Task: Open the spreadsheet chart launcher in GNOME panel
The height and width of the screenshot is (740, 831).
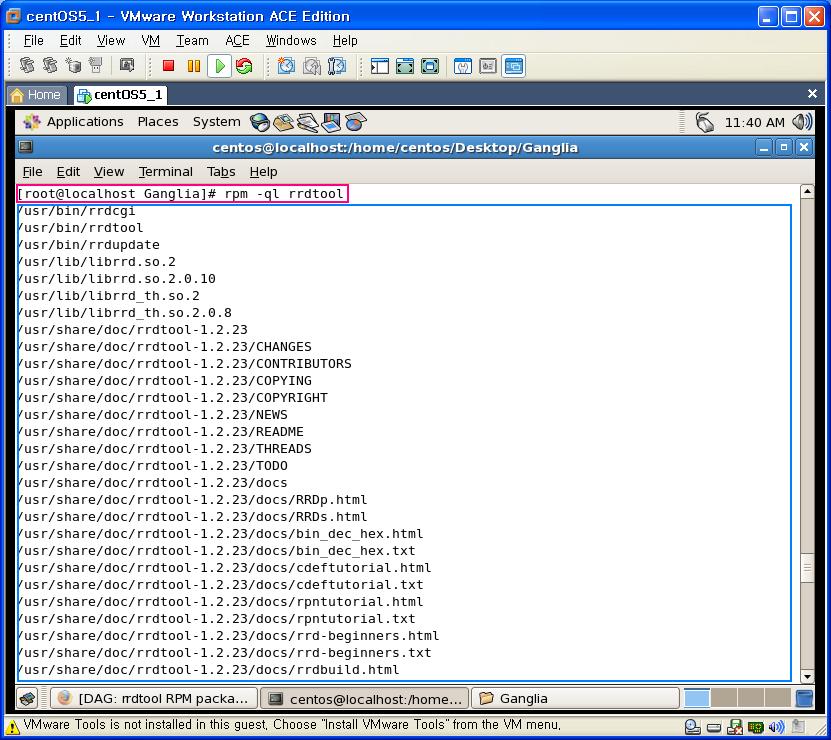Action: pos(356,122)
